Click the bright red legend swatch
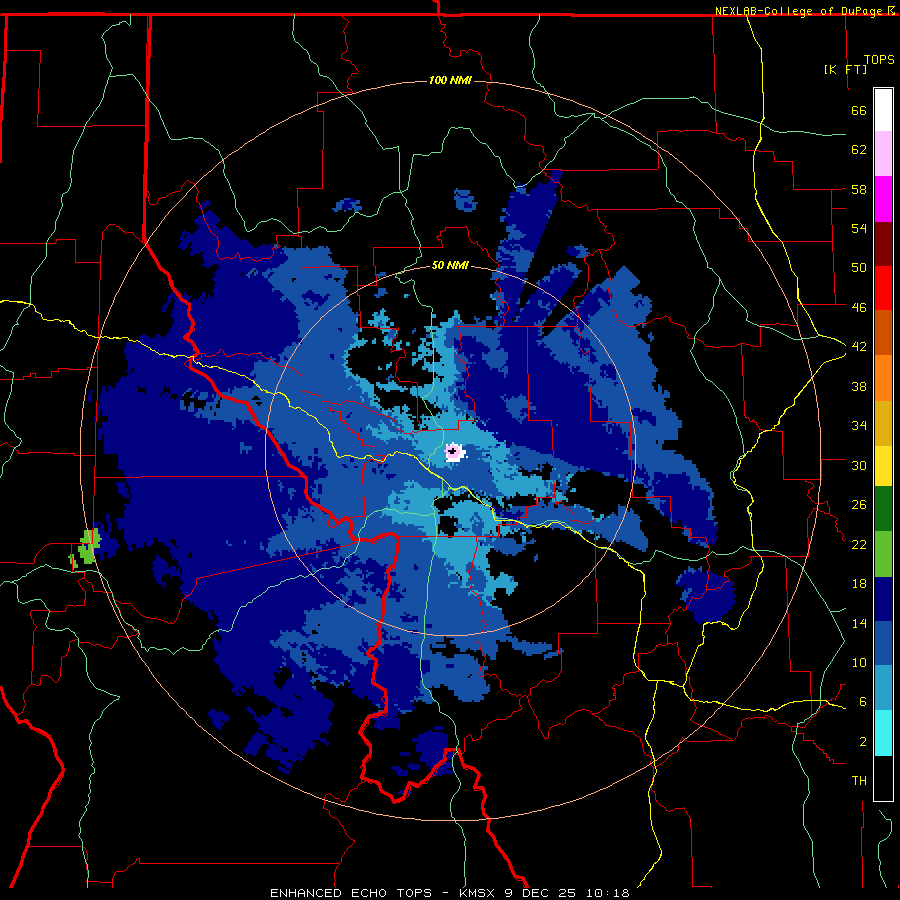Image resolution: width=900 pixels, height=900 pixels. coord(883,288)
